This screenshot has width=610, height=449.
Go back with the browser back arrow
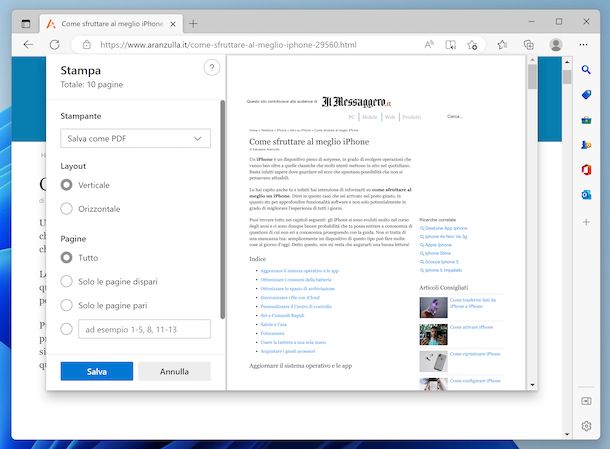(28, 45)
